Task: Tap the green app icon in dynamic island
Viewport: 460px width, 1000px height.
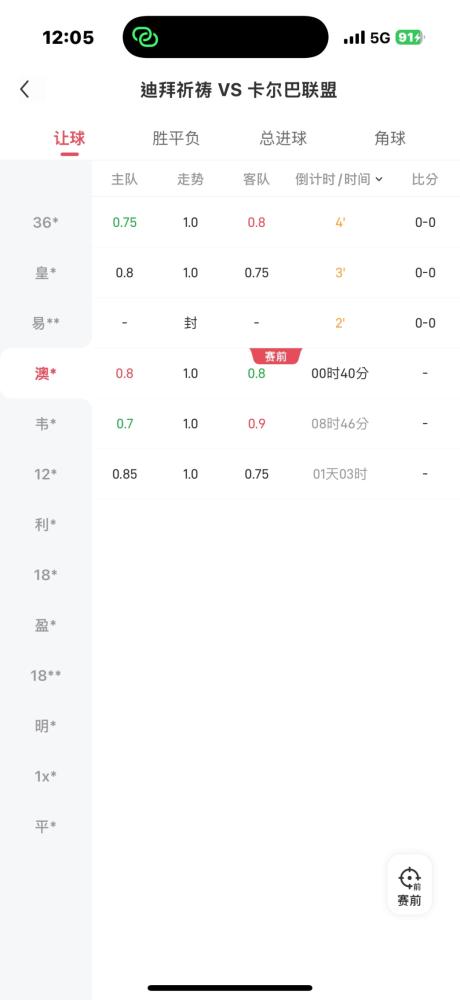Action: pyautogui.click(x=145, y=38)
